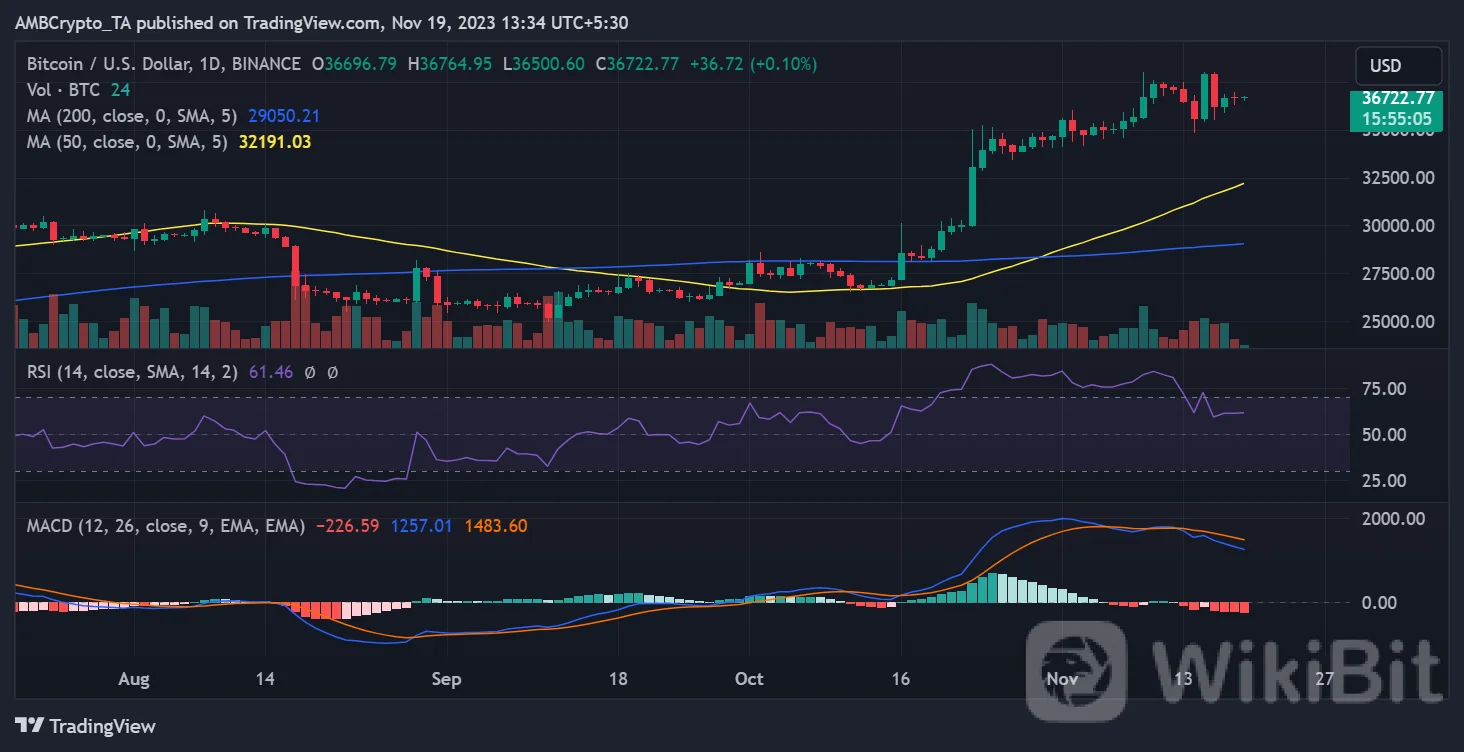Click the second Ø icon beside the RSI value
1464x752 pixels.
332,371
